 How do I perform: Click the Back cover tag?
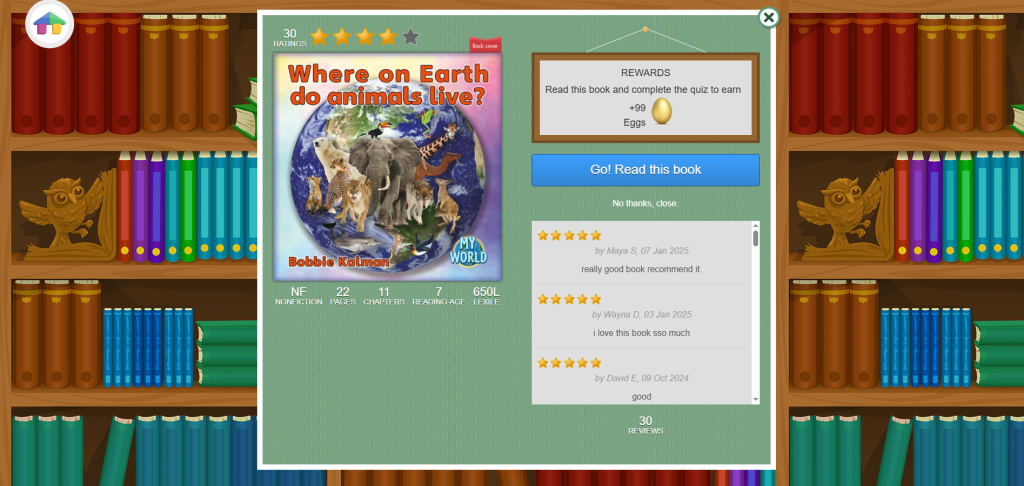pyautogui.click(x=485, y=45)
